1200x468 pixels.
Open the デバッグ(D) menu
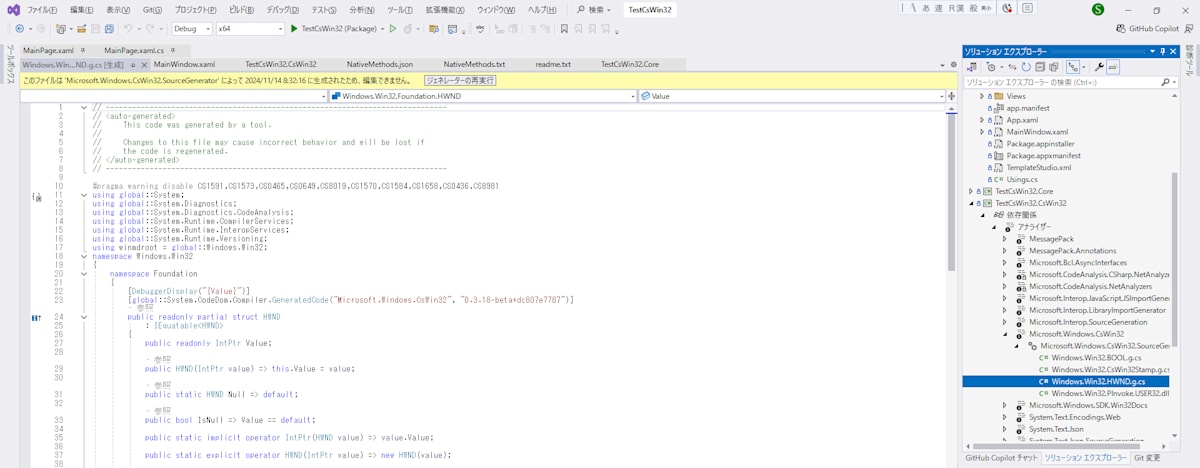282,9
